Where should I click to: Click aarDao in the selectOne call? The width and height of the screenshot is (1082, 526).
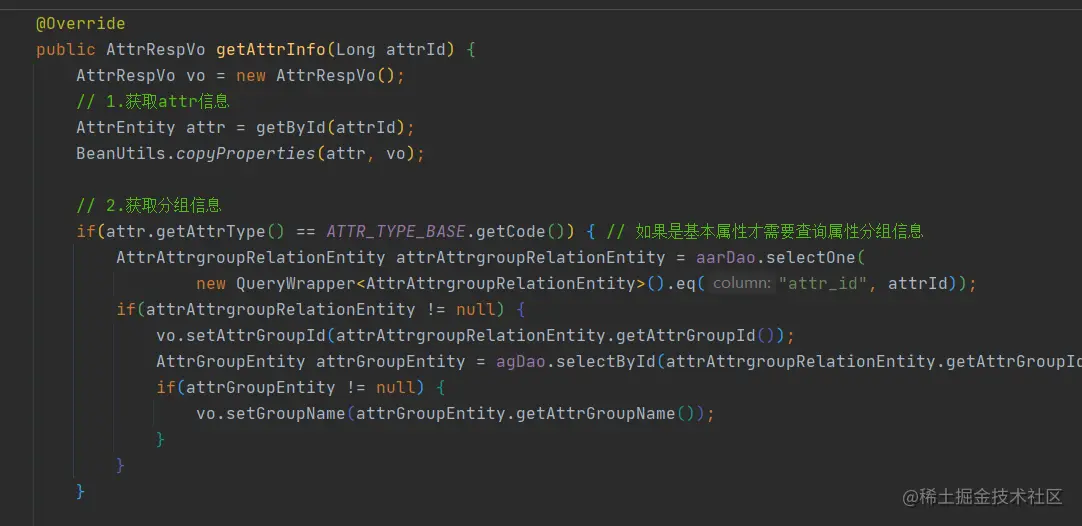[x=726, y=257]
